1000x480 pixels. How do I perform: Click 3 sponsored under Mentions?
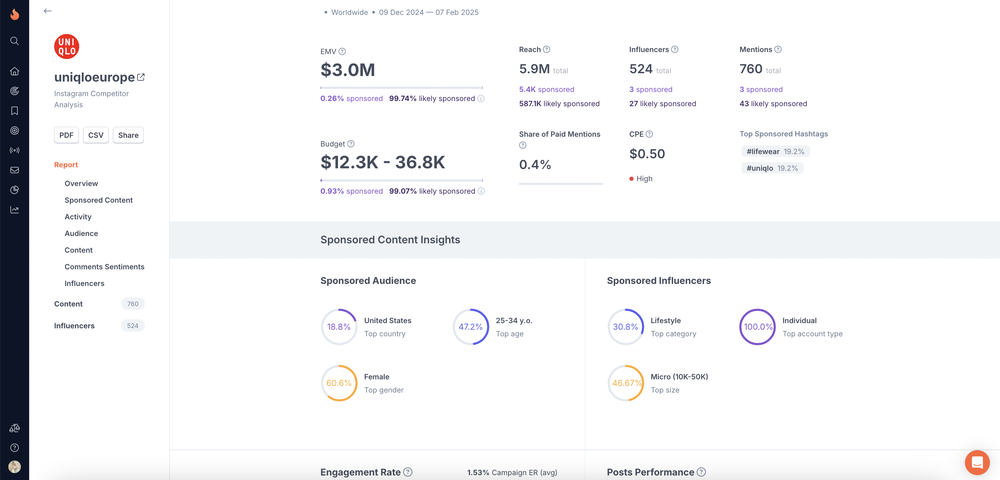(761, 89)
